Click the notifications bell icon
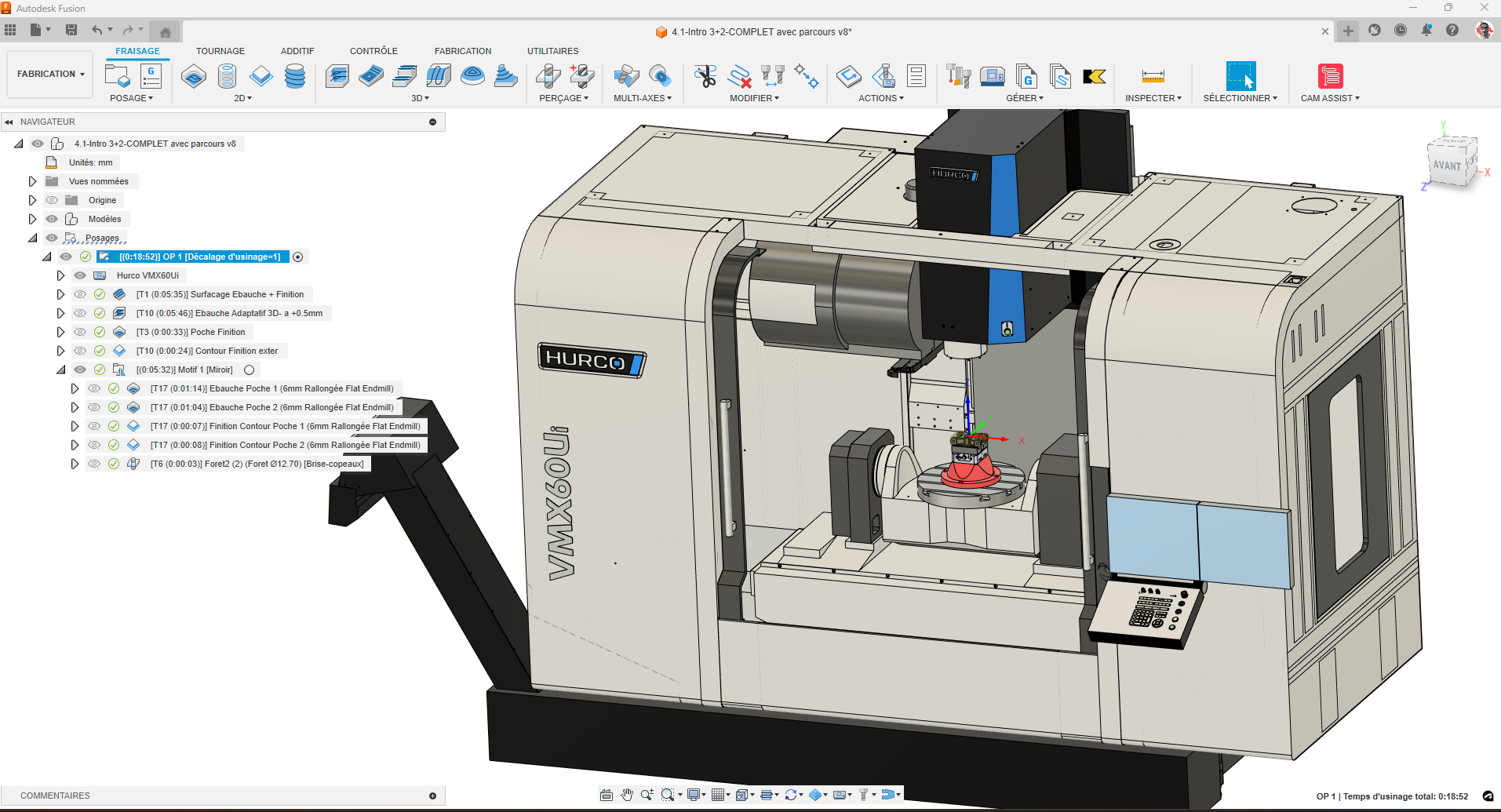 (1426, 31)
